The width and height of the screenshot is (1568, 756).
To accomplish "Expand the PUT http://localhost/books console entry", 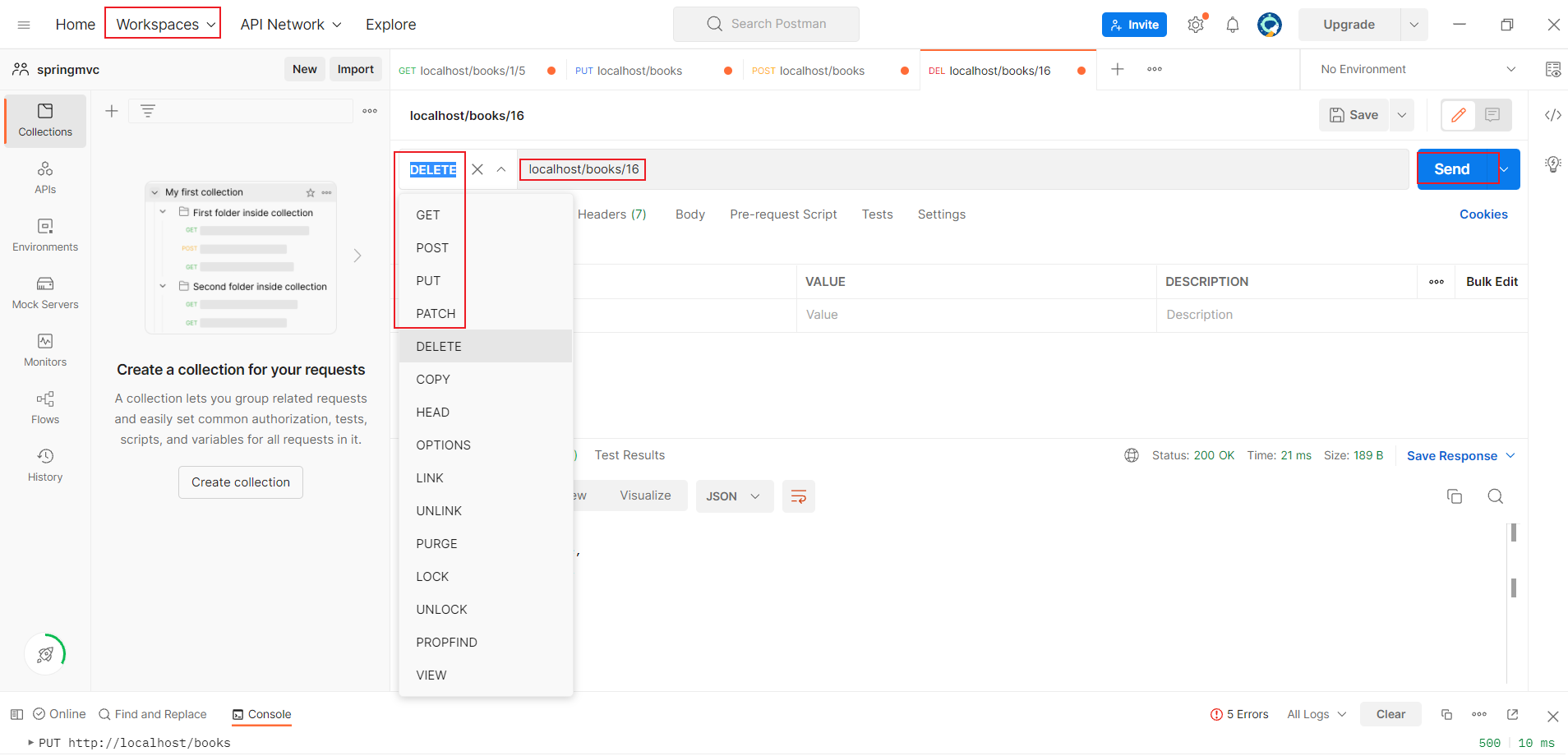I will (x=31, y=743).
